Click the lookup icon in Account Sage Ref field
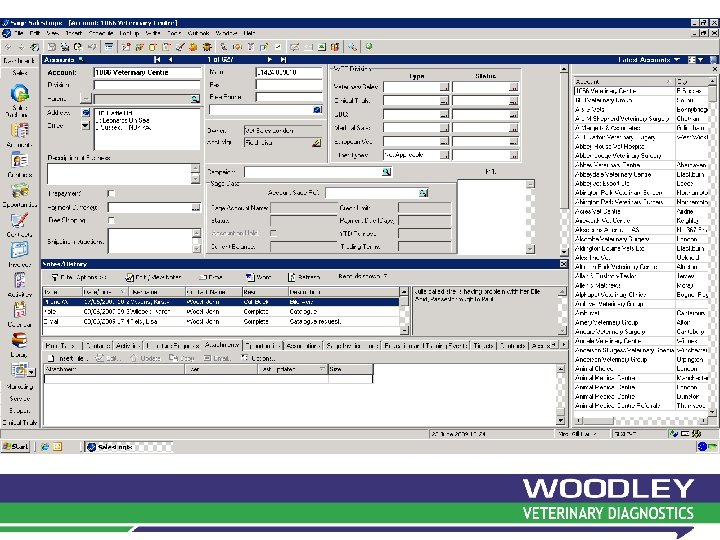This screenshot has height=540, width=720. pos(423,193)
